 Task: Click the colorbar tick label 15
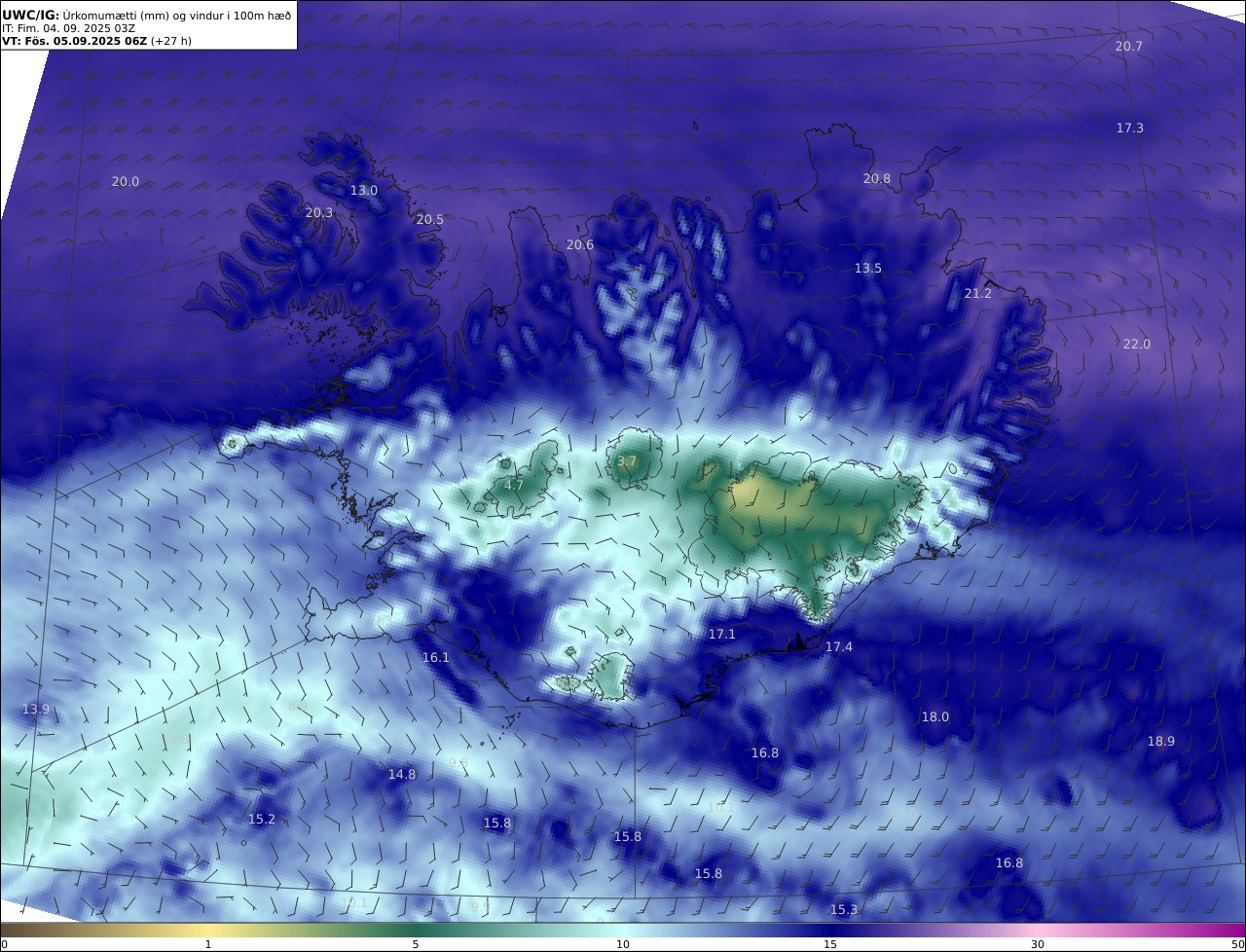(x=830, y=944)
